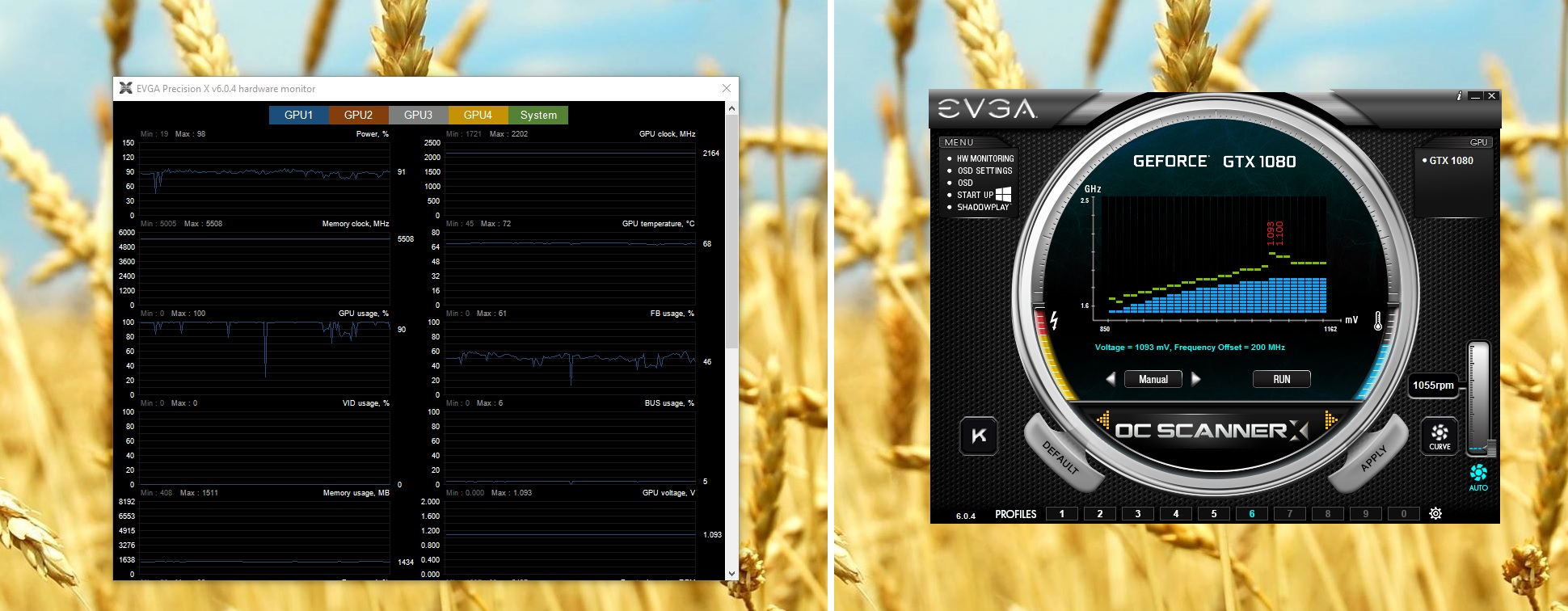Select the START UP menu entry

pos(975,195)
